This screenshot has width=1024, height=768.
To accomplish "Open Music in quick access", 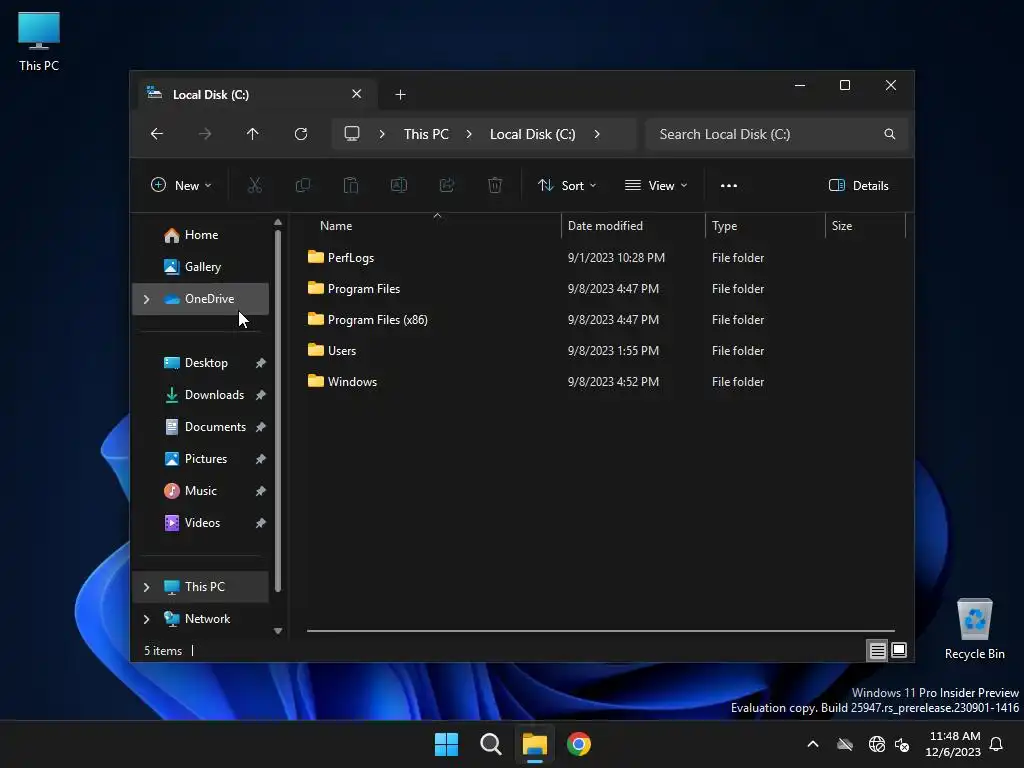I will [200, 491].
